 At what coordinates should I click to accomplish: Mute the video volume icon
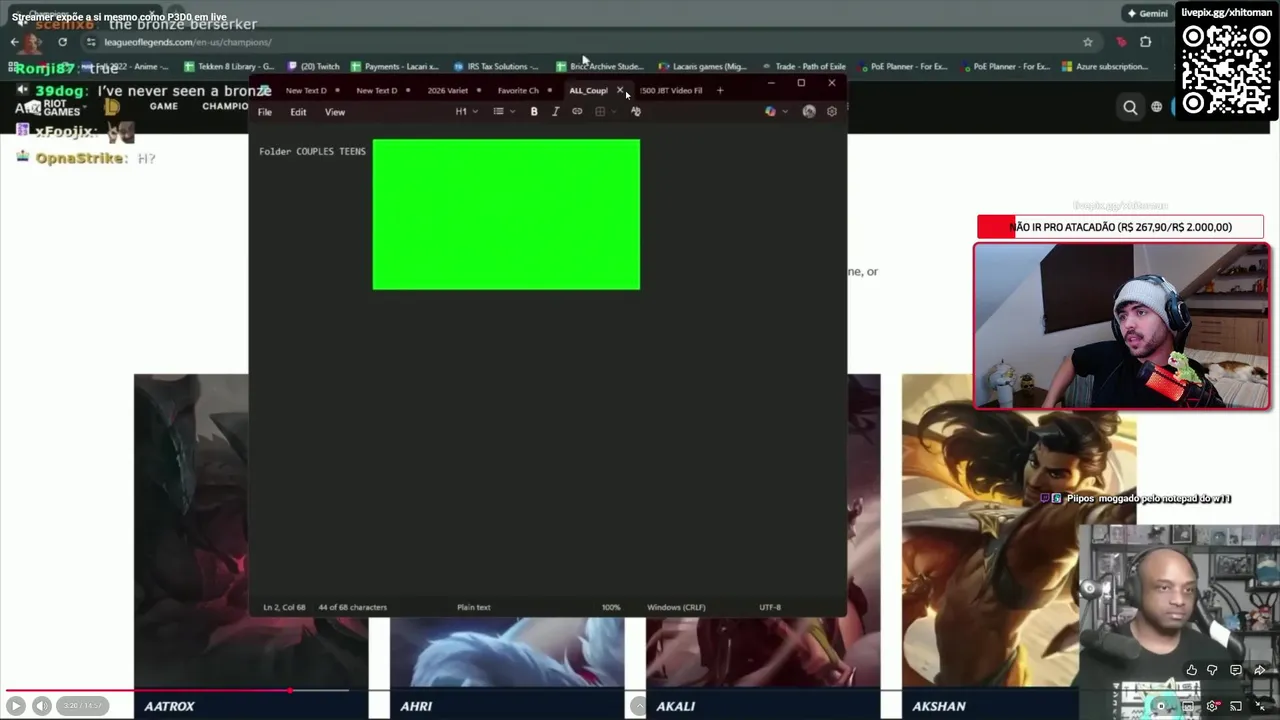41,706
